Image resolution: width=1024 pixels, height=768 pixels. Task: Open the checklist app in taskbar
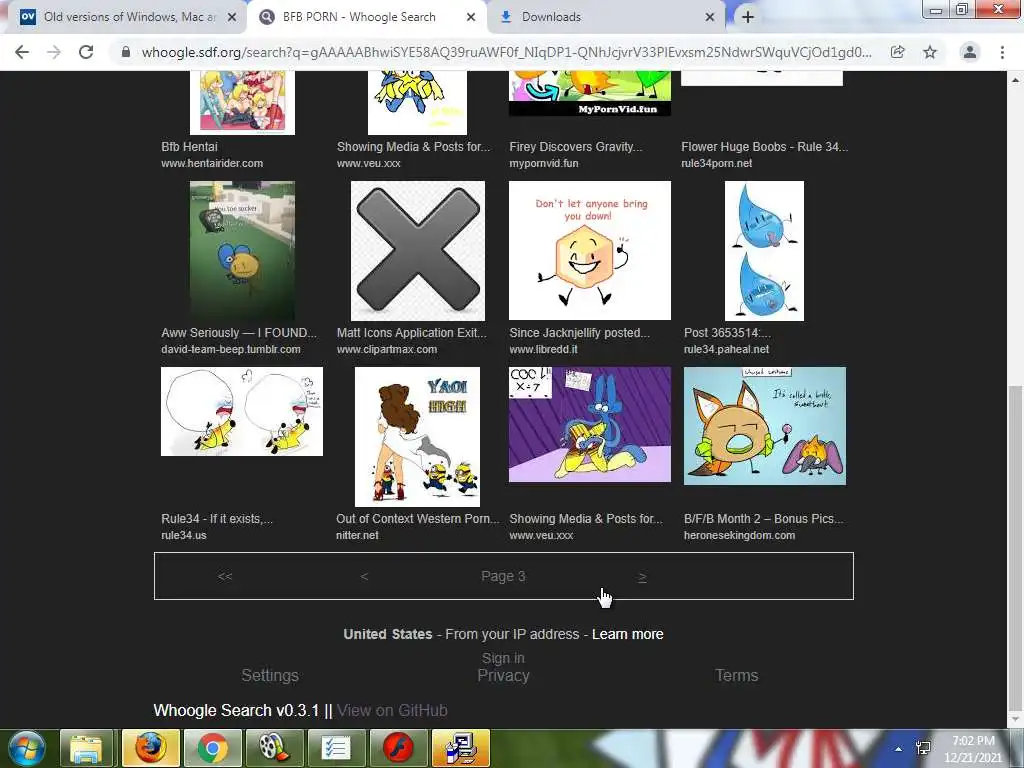tap(335, 748)
